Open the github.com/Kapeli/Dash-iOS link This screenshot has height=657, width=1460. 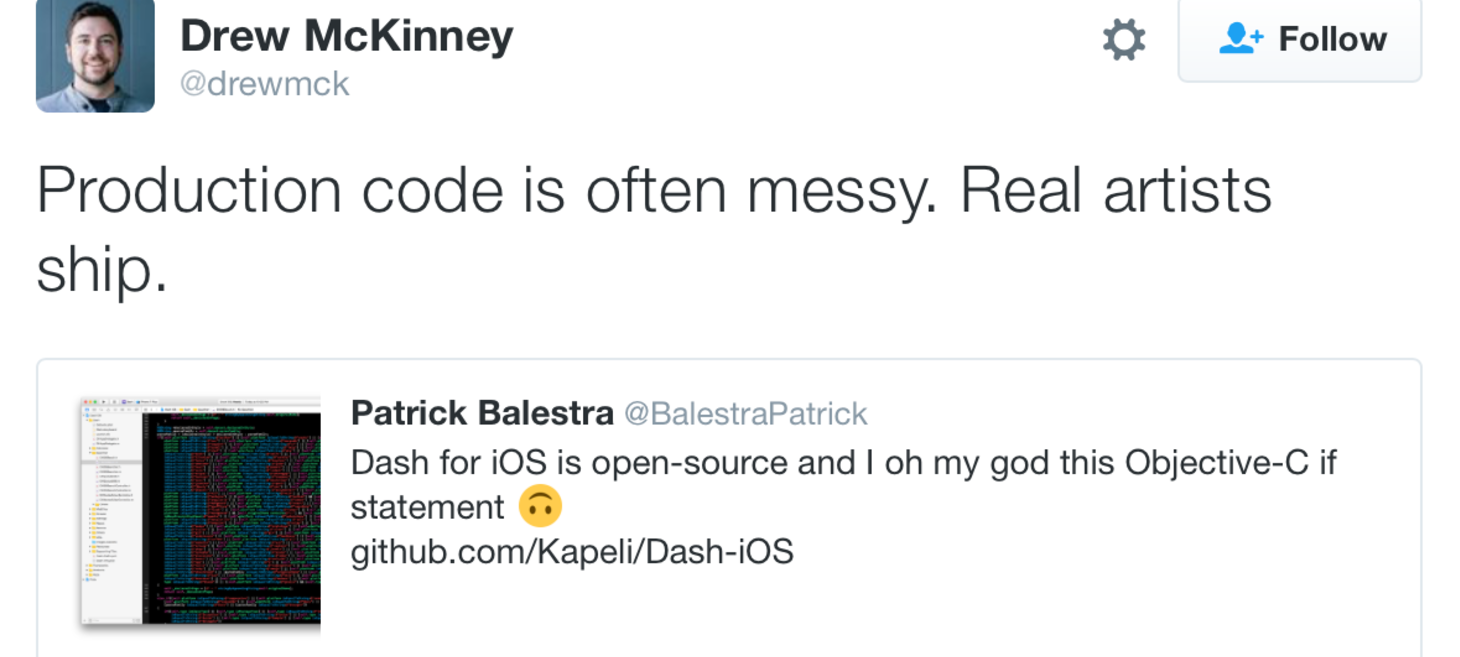pyautogui.click(x=571, y=551)
